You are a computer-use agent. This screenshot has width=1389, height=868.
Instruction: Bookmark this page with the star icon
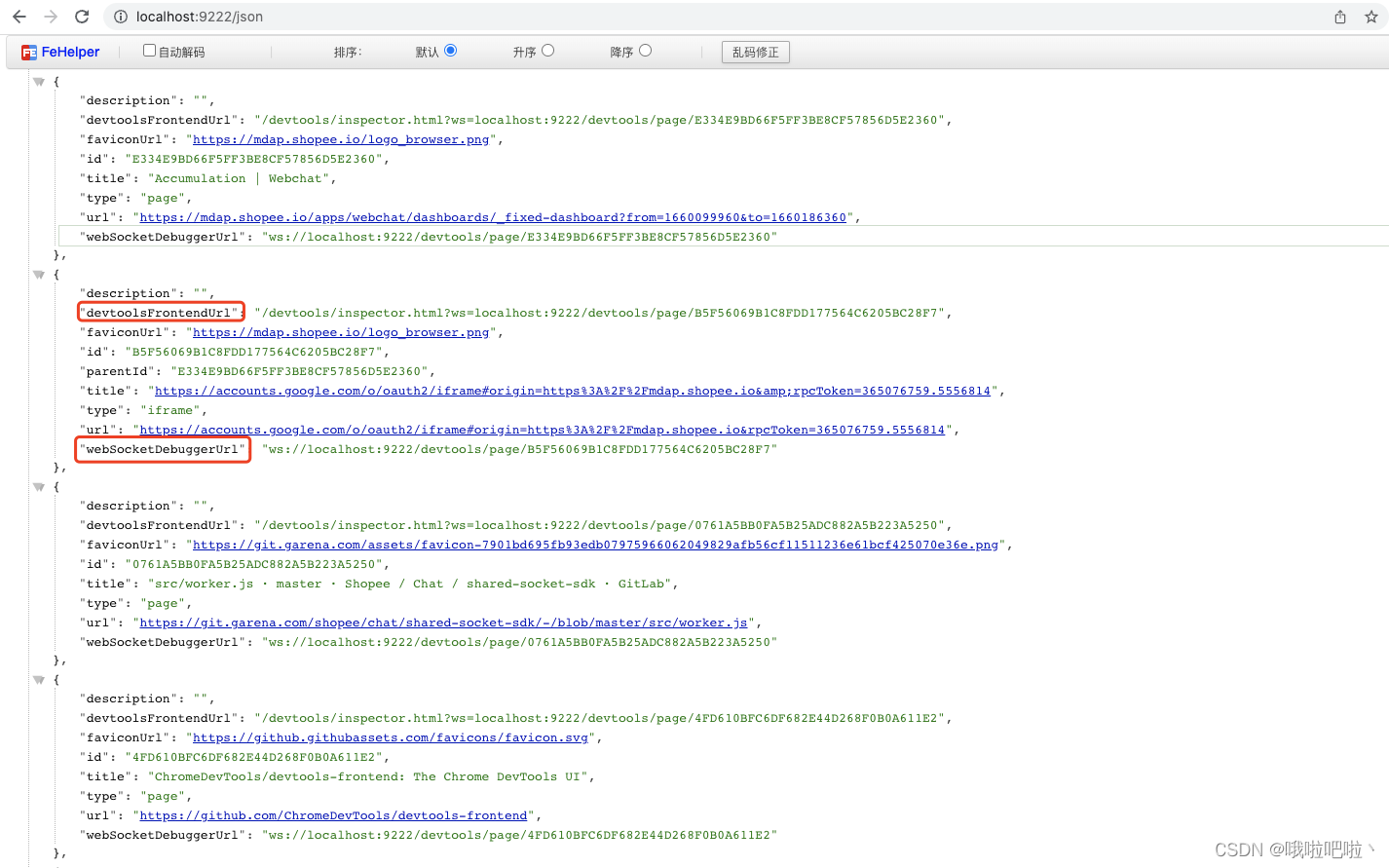(x=1371, y=17)
